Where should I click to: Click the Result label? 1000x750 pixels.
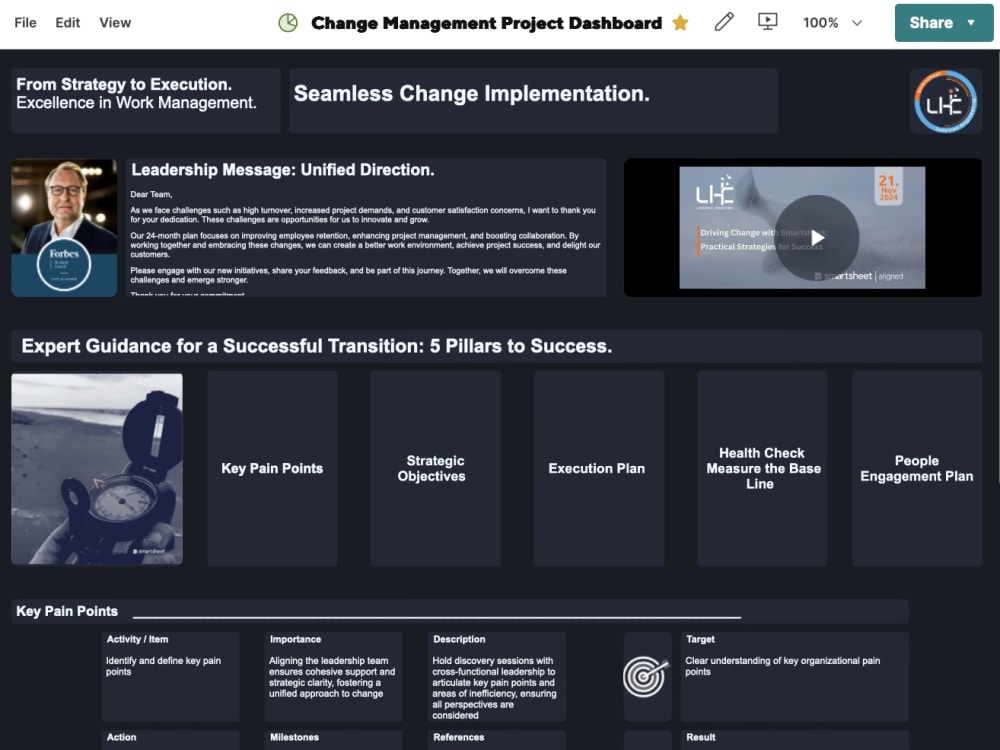700,737
